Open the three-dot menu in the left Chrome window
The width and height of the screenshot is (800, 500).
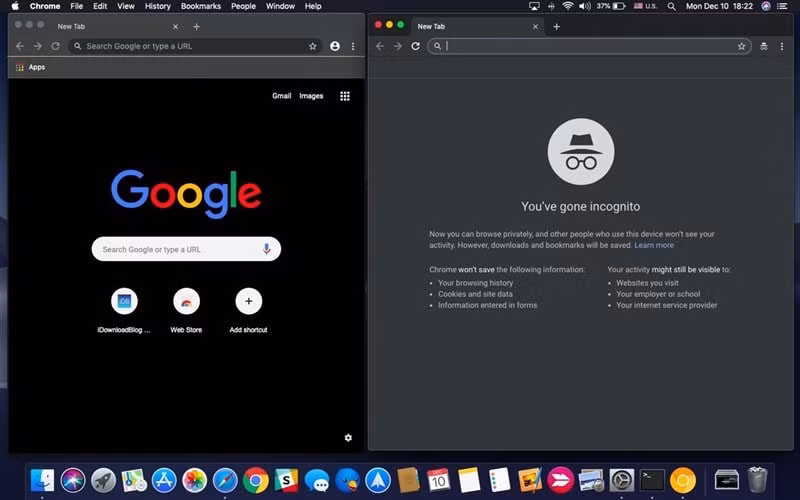pos(353,46)
